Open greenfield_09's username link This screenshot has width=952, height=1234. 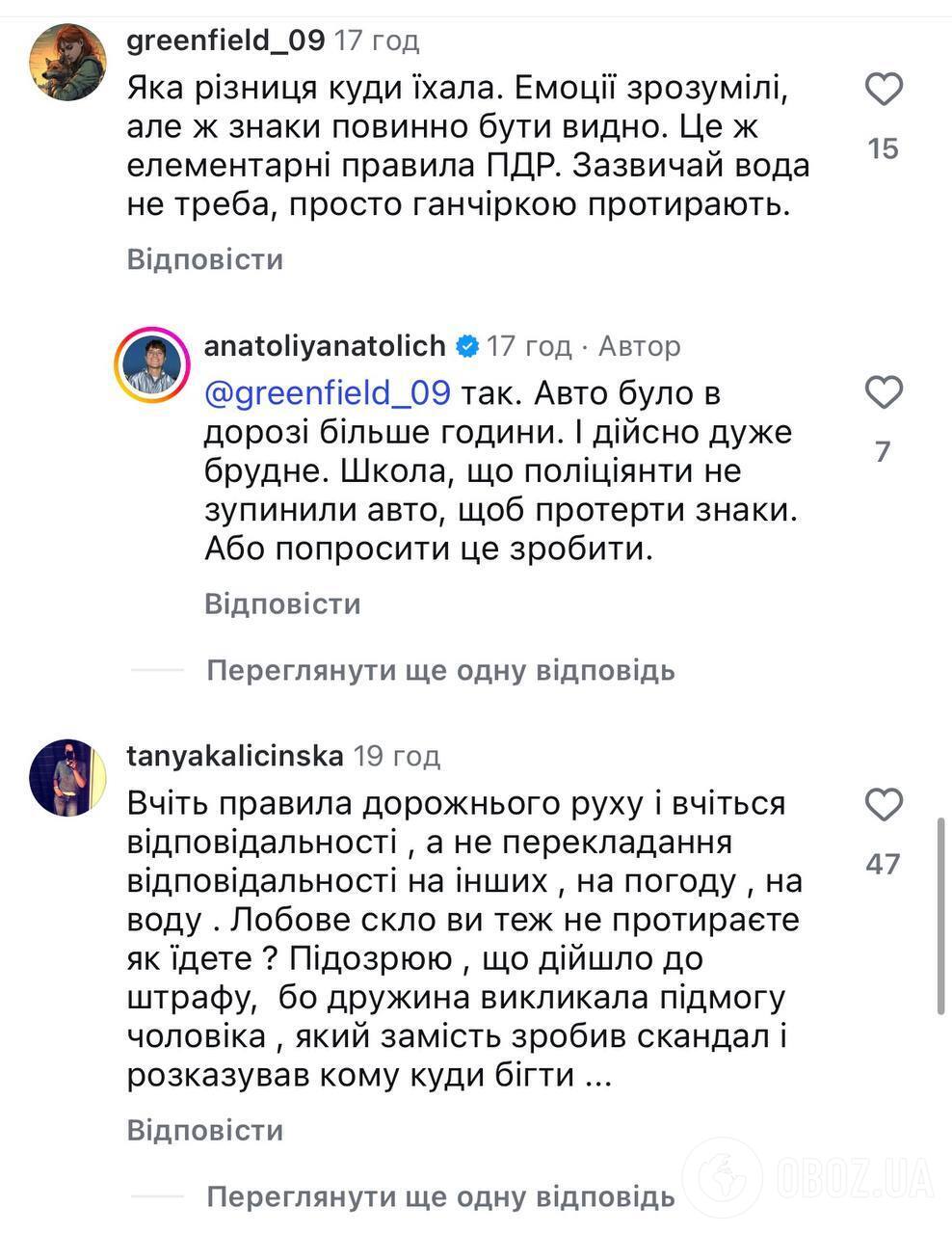click(224, 40)
